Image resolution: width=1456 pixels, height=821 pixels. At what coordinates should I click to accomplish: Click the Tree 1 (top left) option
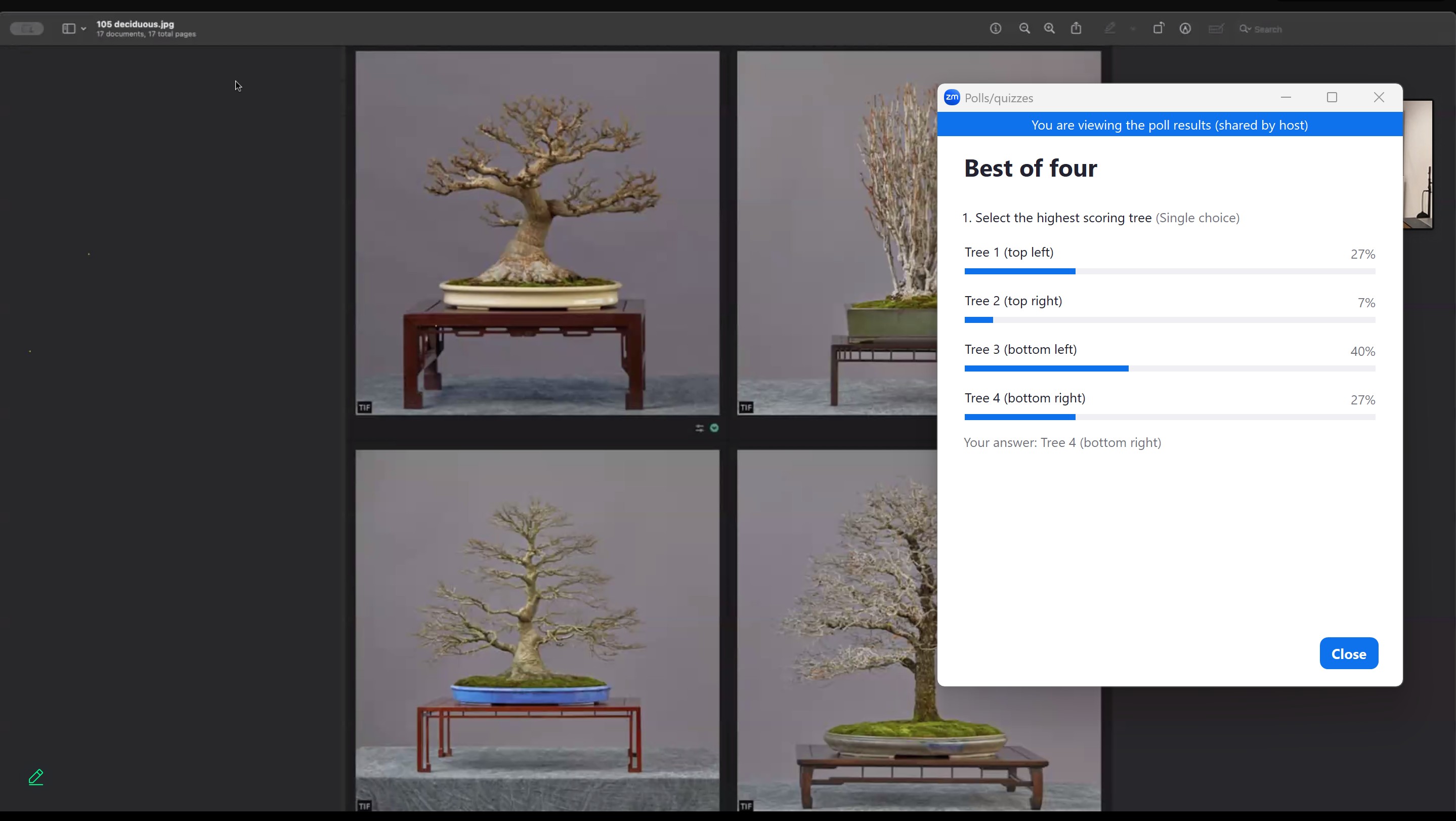click(1008, 252)
